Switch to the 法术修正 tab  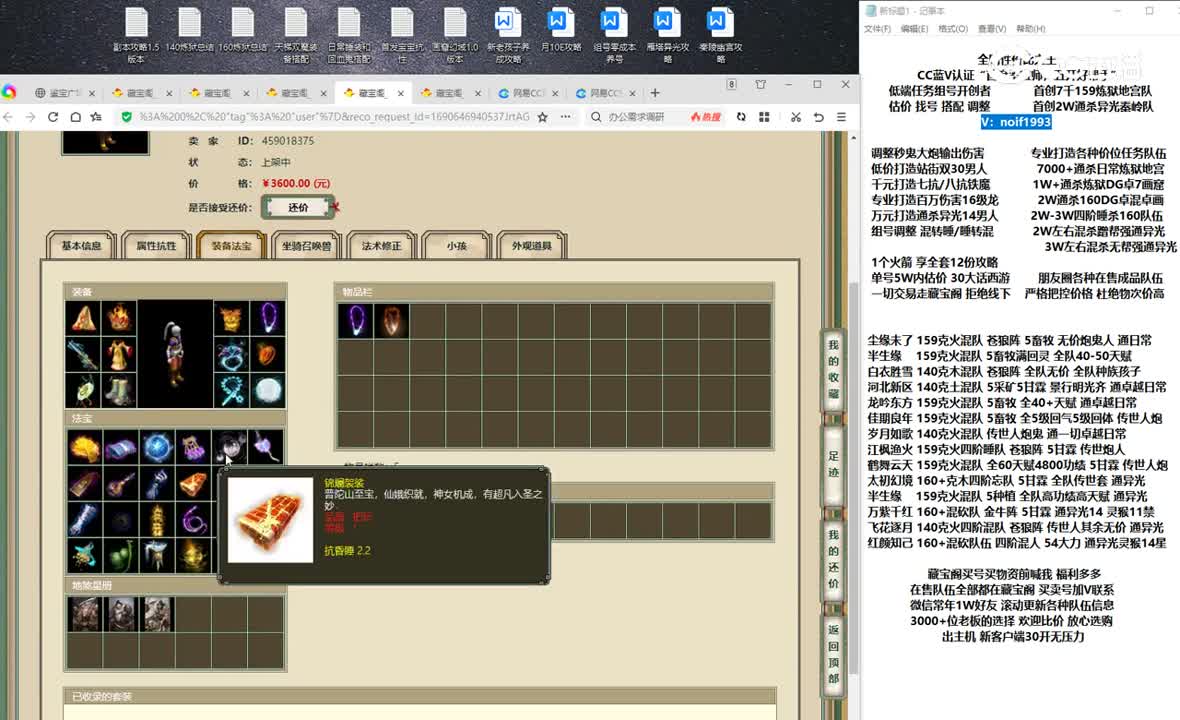(382, 246)
